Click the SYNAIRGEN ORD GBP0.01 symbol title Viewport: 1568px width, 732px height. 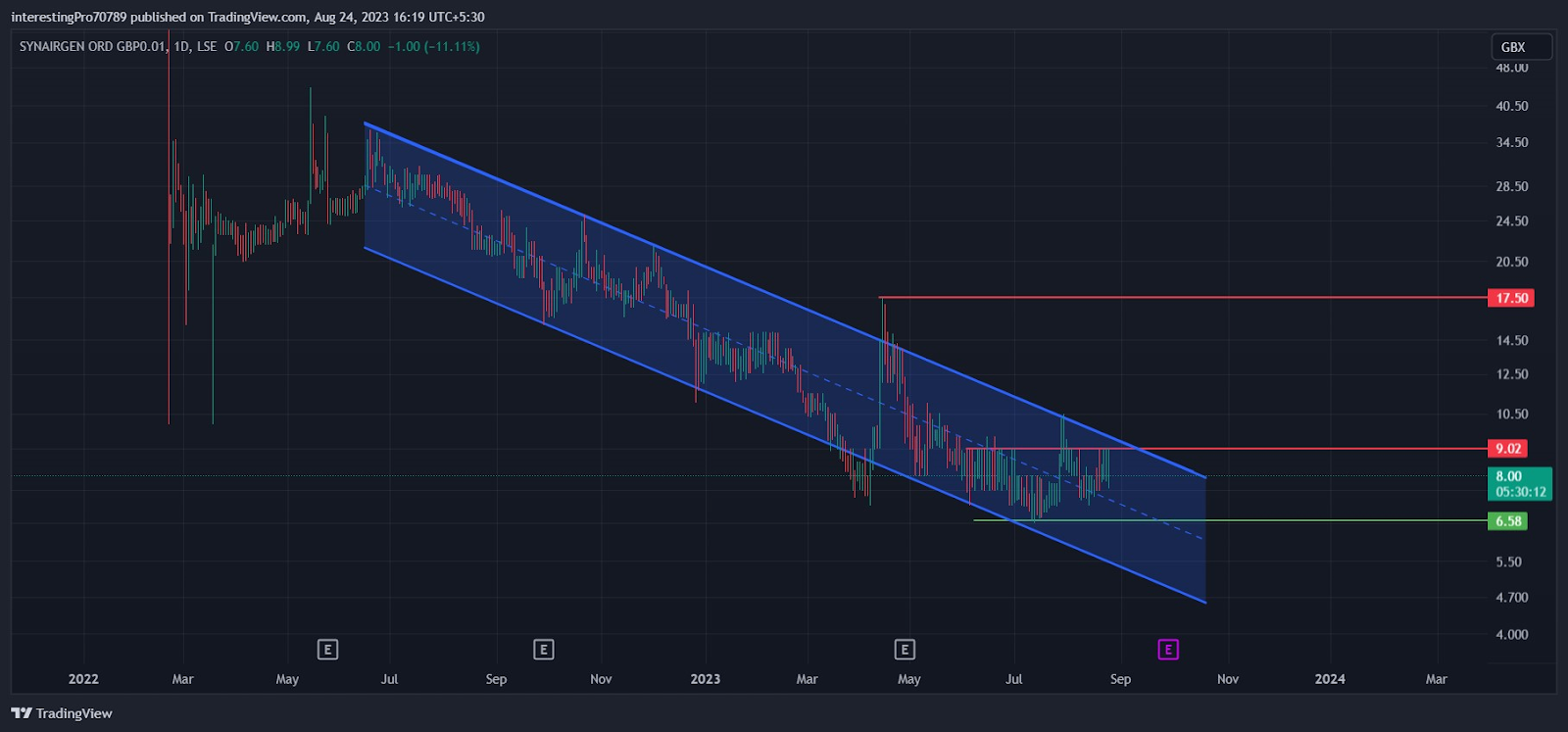click(92, 46)
